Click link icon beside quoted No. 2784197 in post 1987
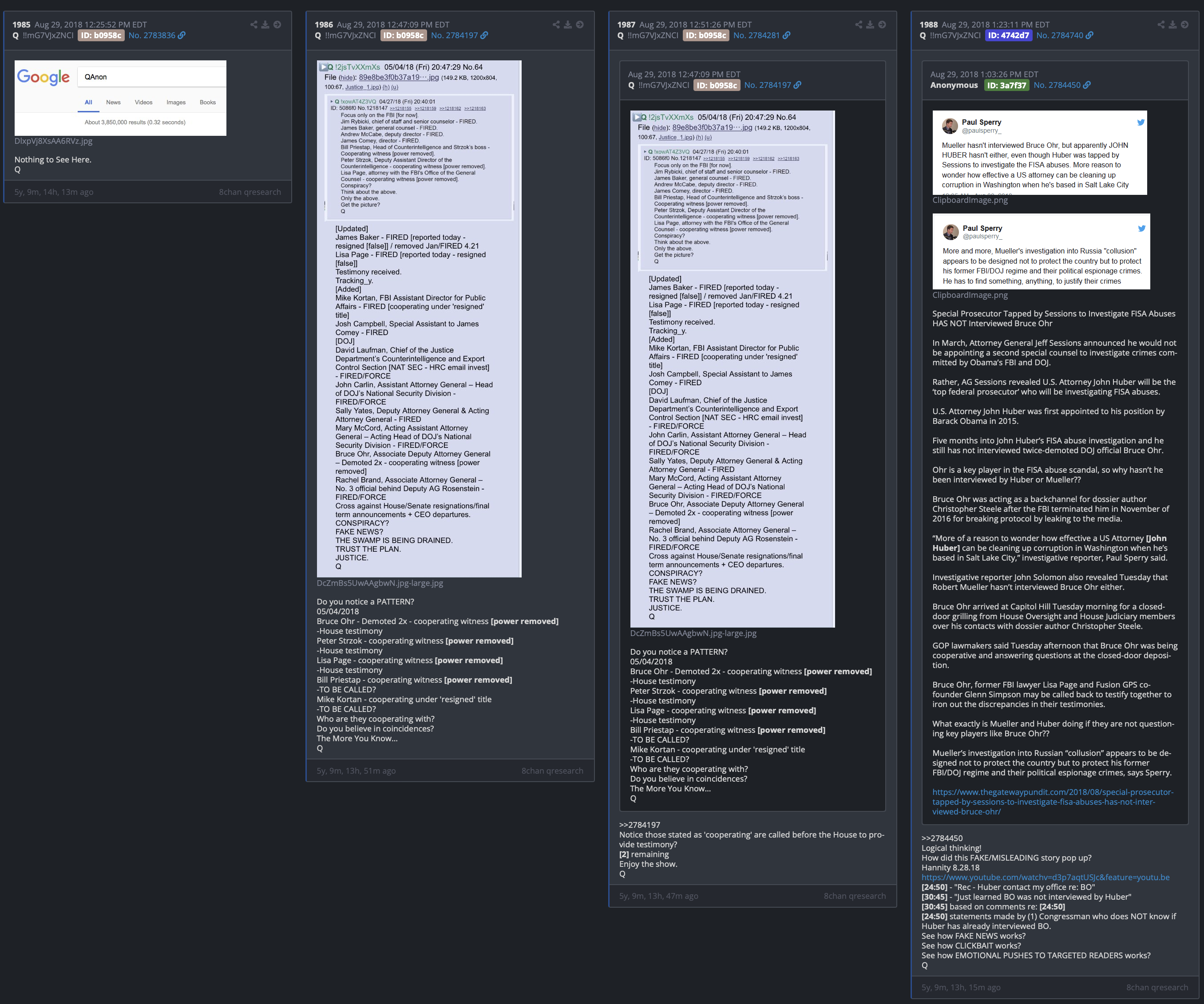 point(797,85)
